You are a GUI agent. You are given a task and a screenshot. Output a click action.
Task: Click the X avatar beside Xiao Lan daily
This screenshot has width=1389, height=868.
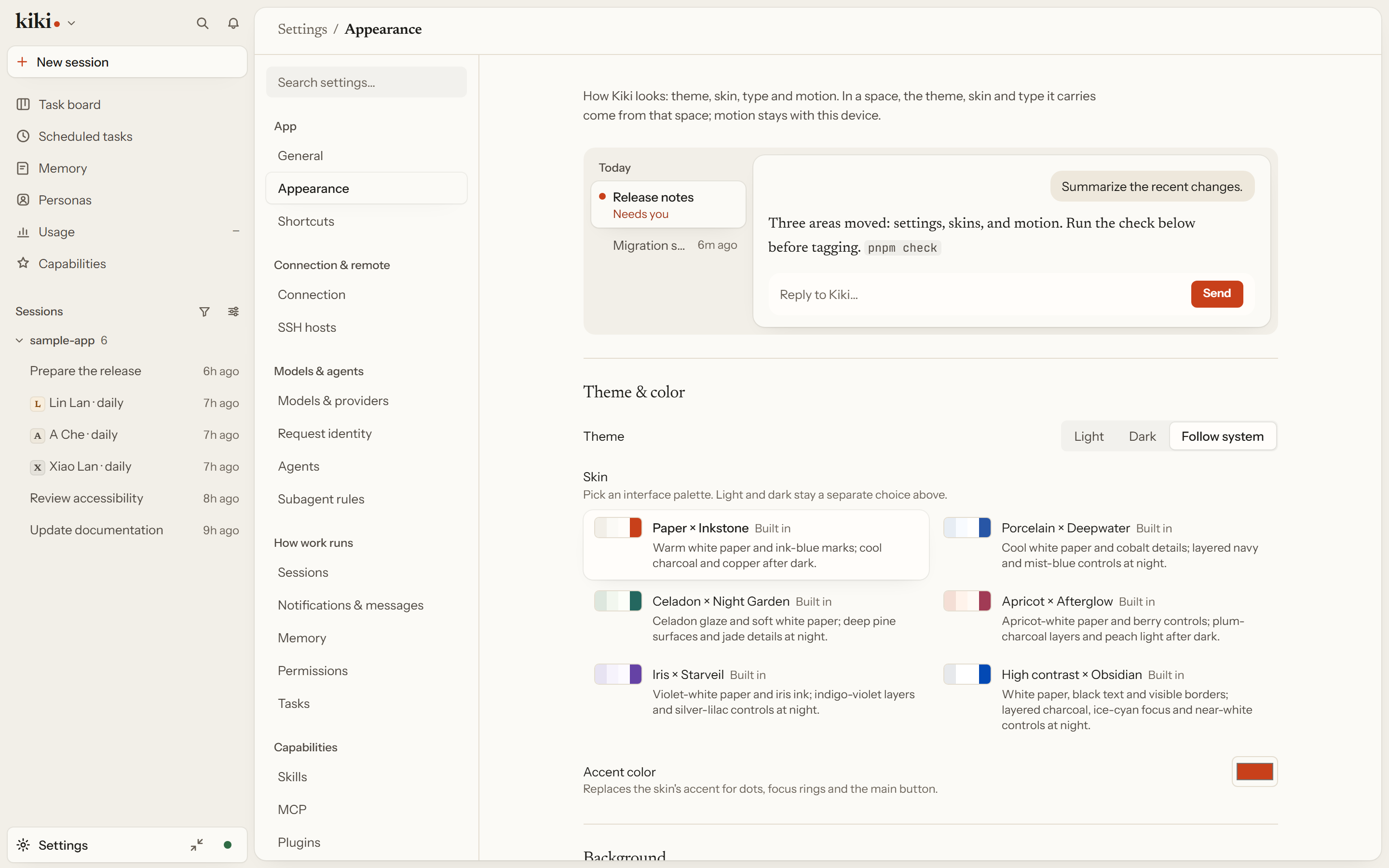click(37, 467)
